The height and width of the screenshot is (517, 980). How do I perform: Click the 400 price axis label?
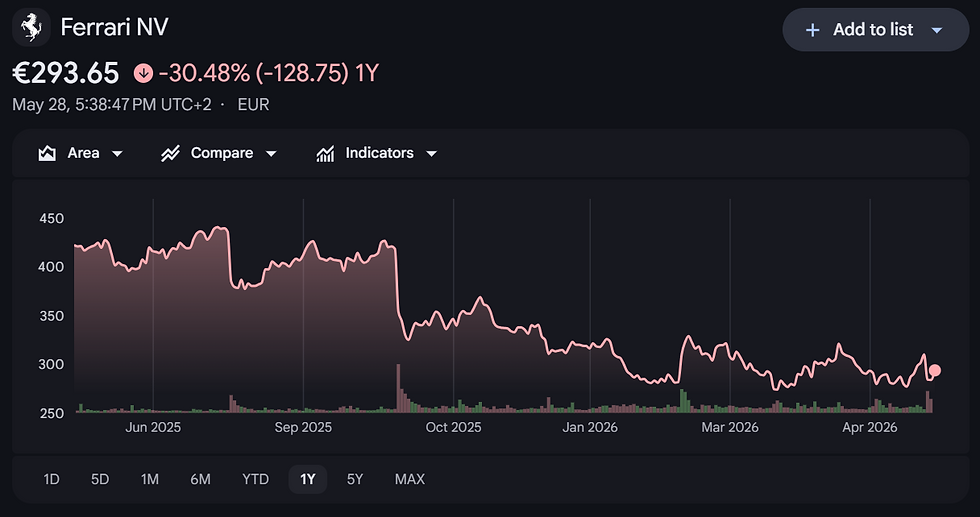(51, 267)
